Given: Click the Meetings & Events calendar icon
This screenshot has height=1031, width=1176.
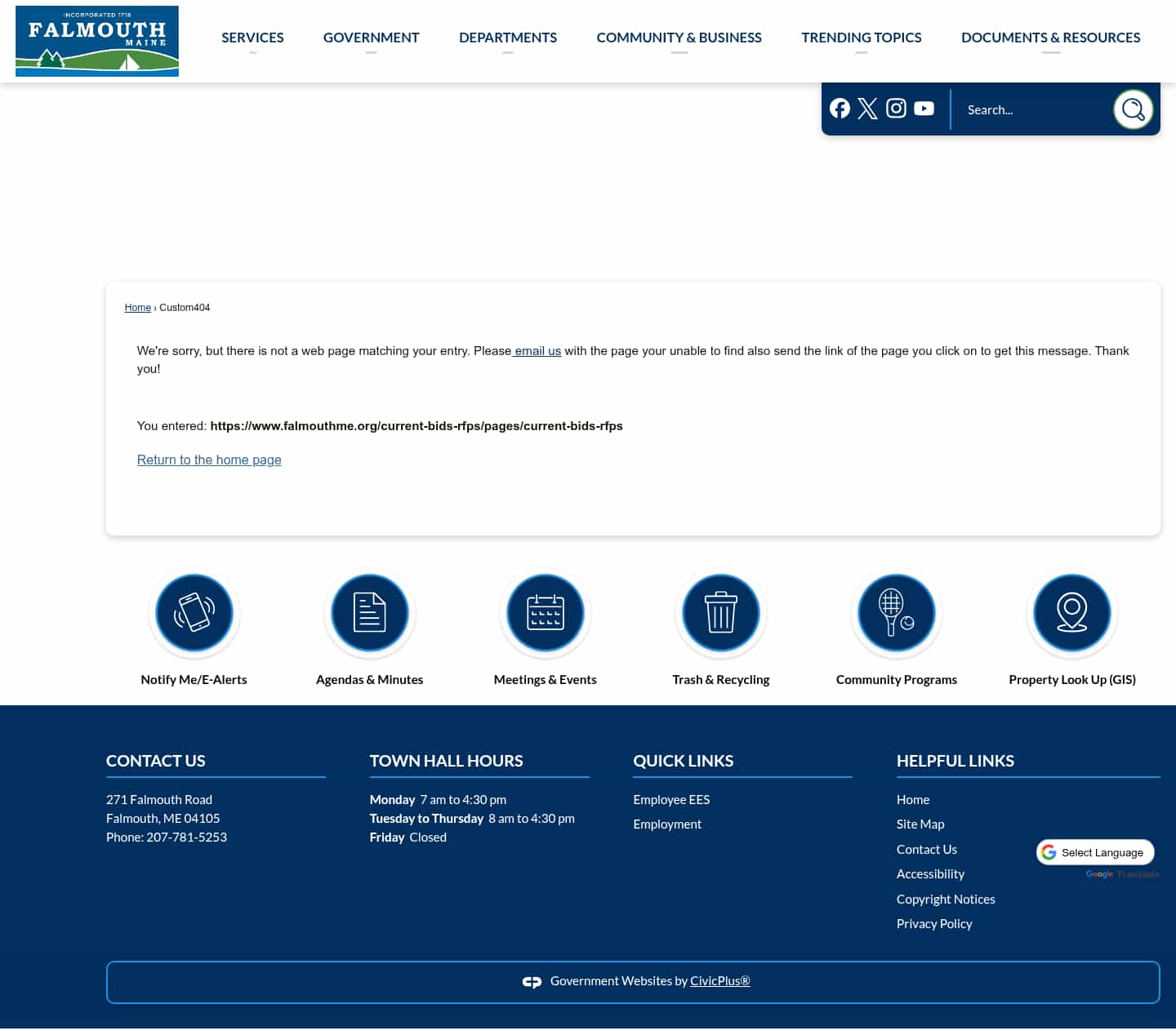Looking at the screenshot, I should 545,613.
